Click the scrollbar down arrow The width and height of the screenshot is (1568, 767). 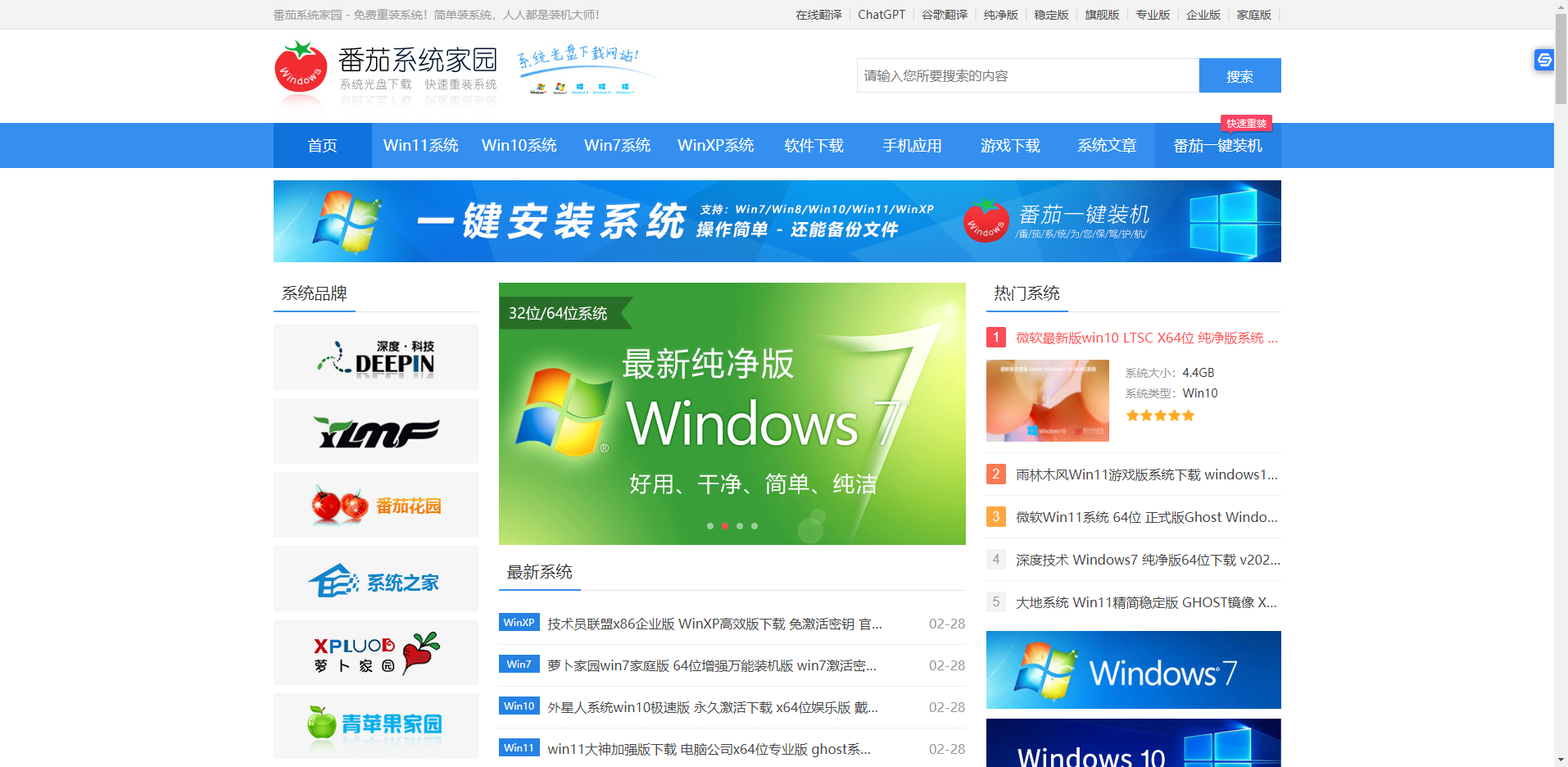[x=1561, y=760]
